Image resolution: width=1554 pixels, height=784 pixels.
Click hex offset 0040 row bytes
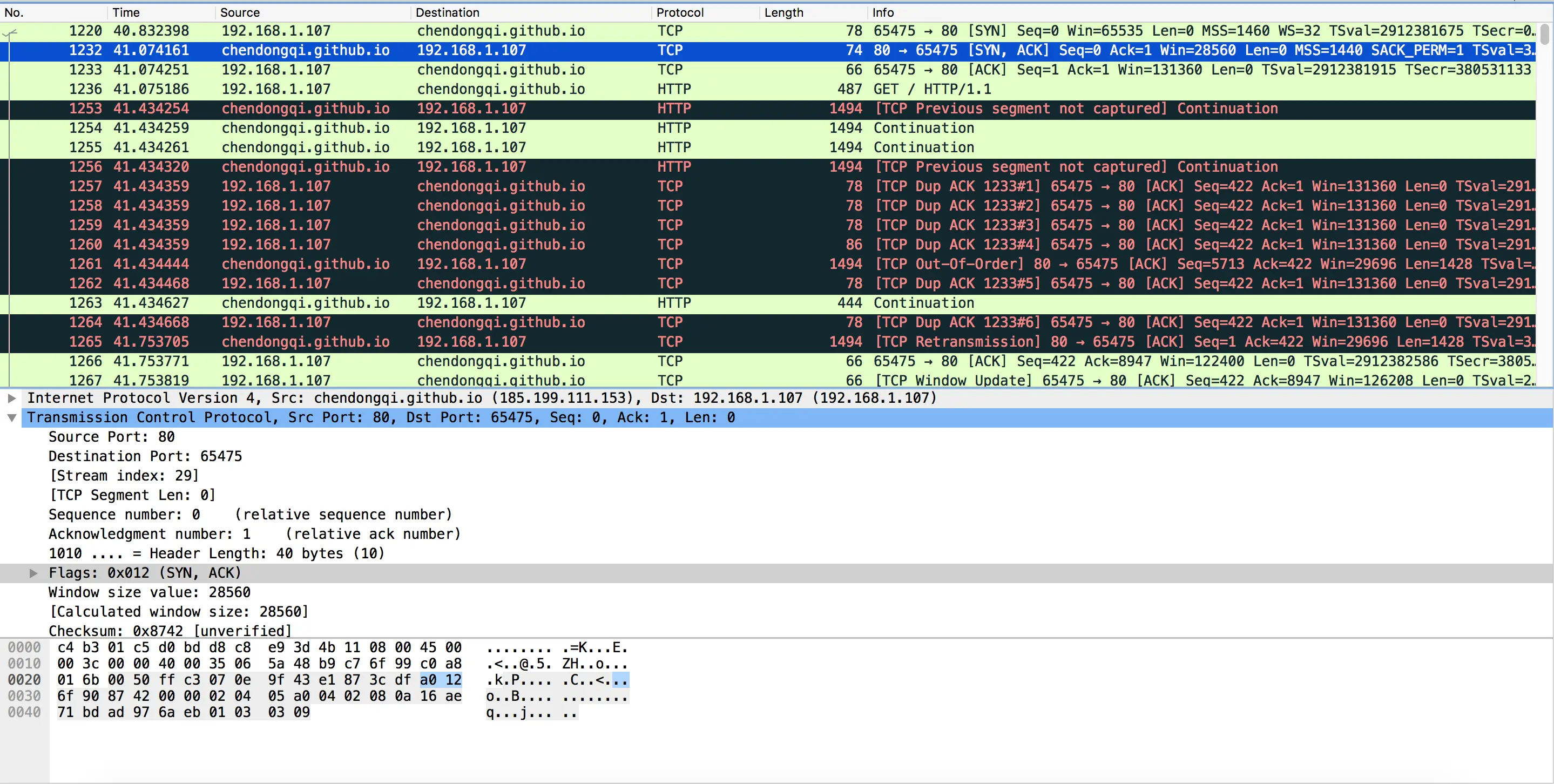coord(184,712)
